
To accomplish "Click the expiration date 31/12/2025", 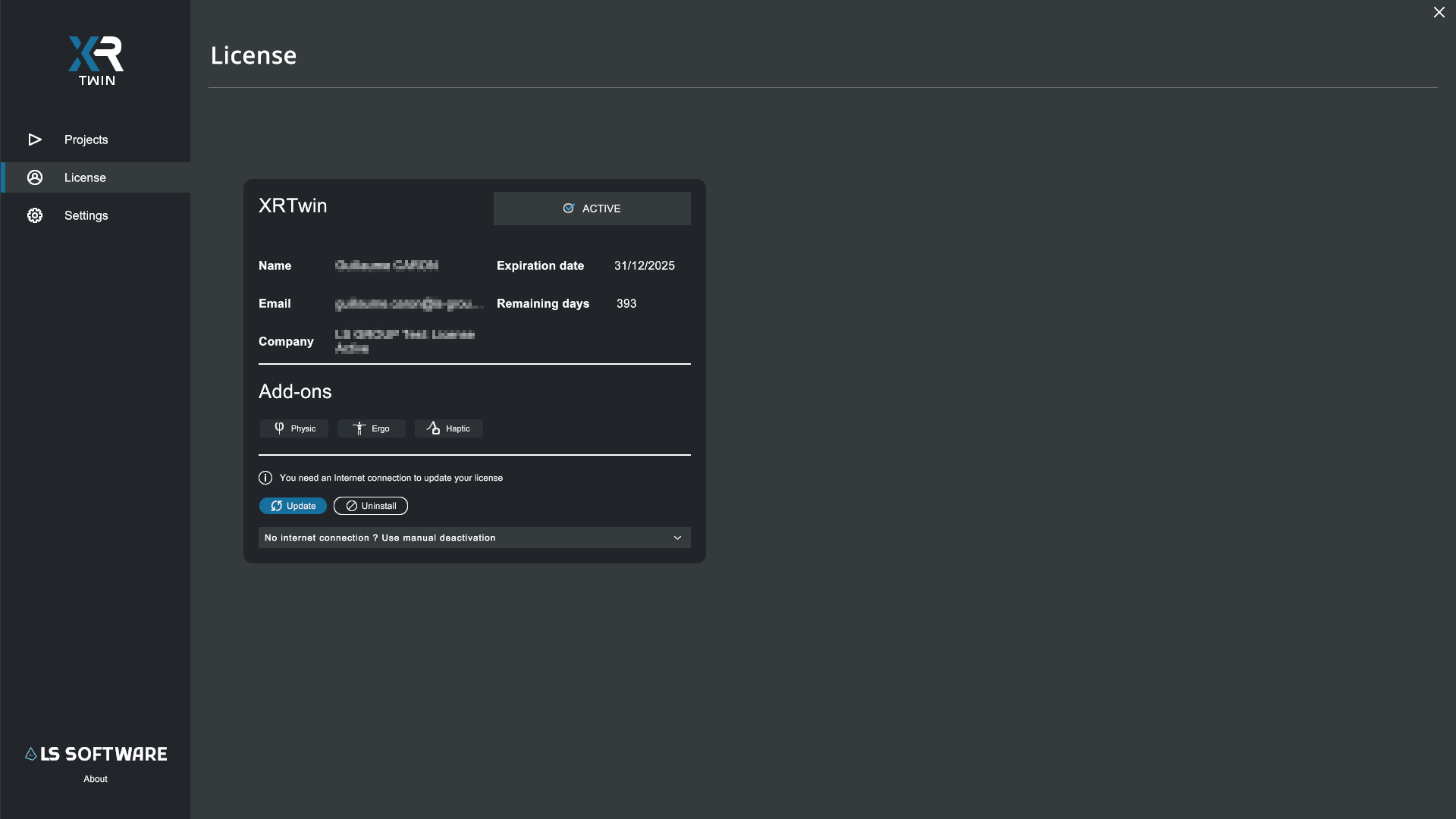I will click(x=645, y=265).
